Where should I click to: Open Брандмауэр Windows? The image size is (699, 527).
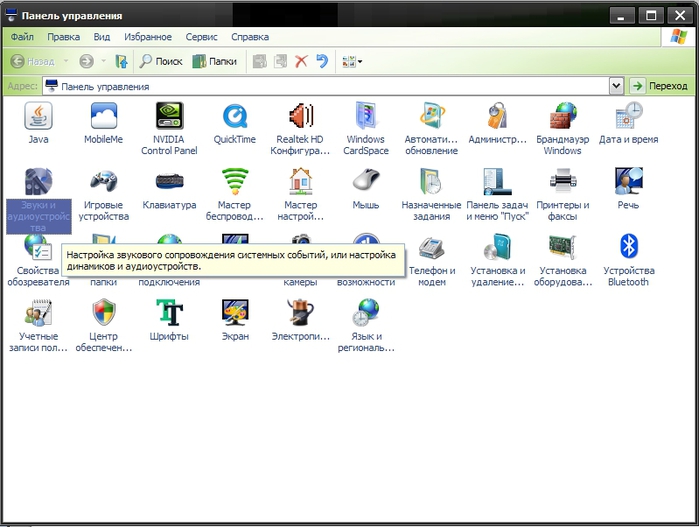point(563,128)
